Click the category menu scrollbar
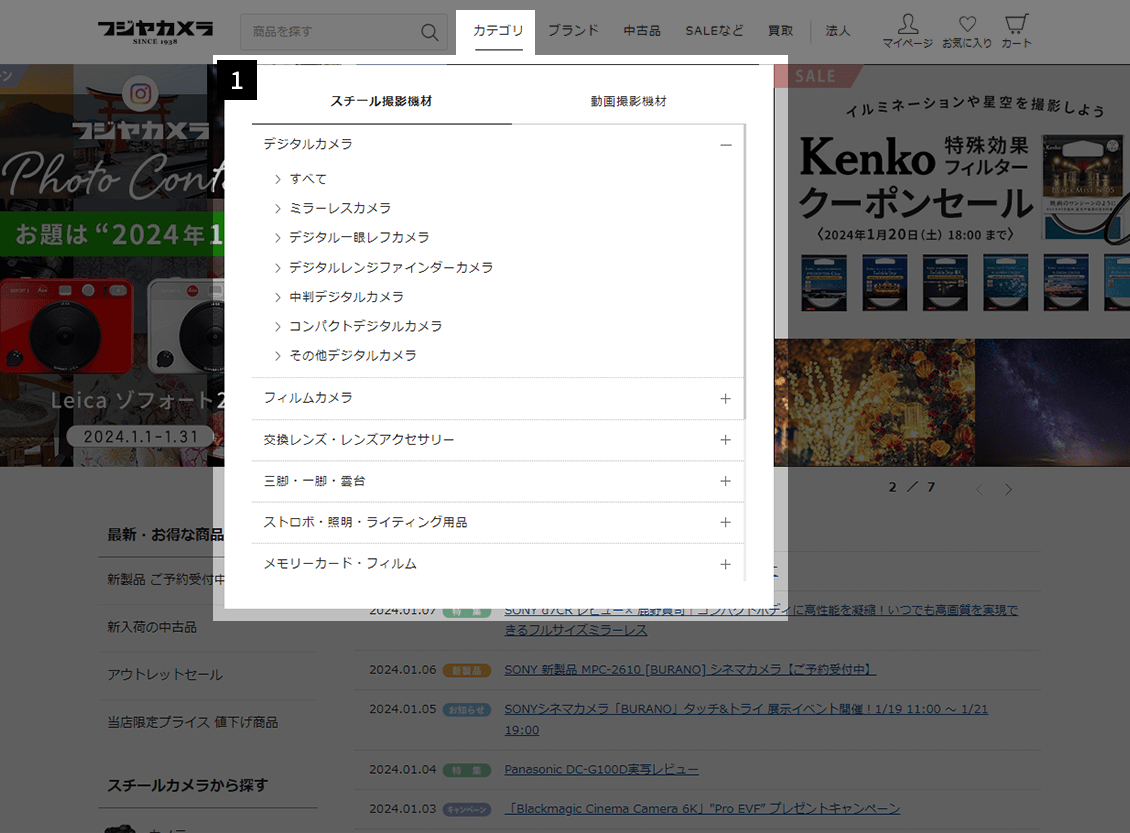Screen dimensions: 1130x833 pyautogui.click(x=744, y=272)
